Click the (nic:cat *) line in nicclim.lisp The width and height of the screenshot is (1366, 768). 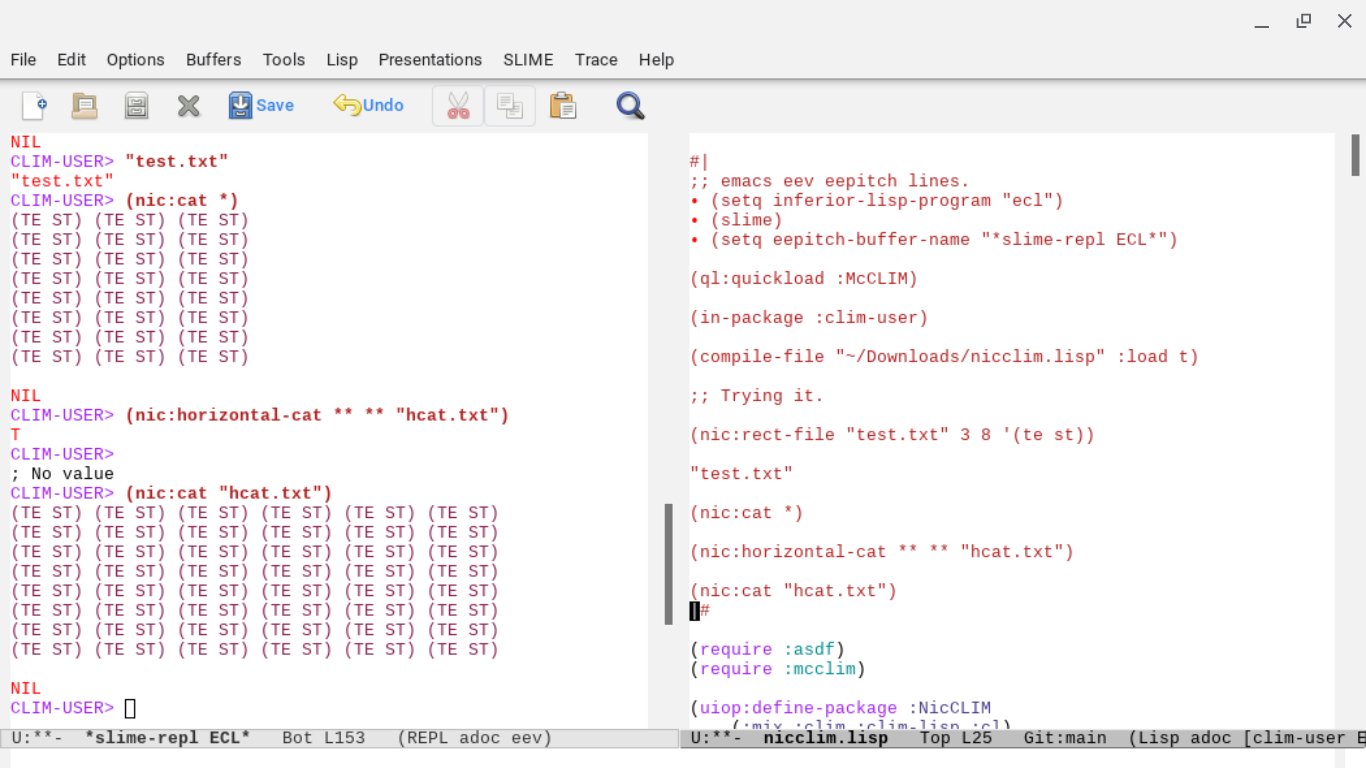[x=746, y=513]
